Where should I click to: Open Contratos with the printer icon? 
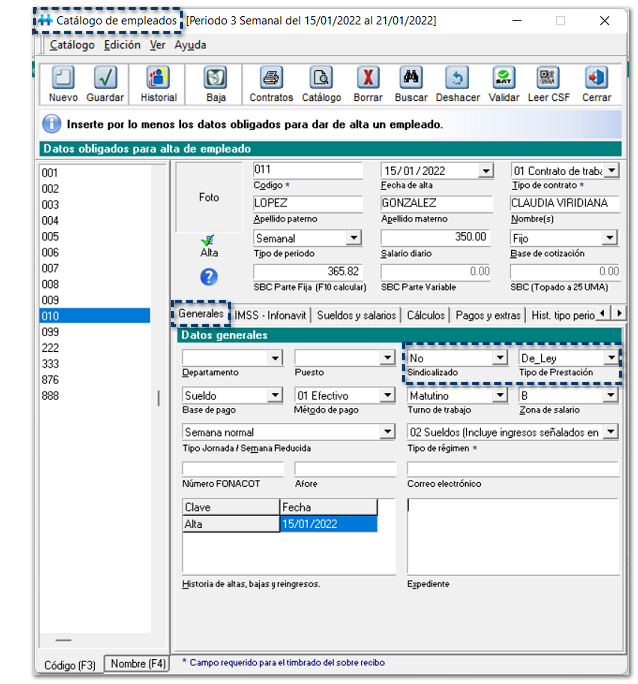(271, 78)
